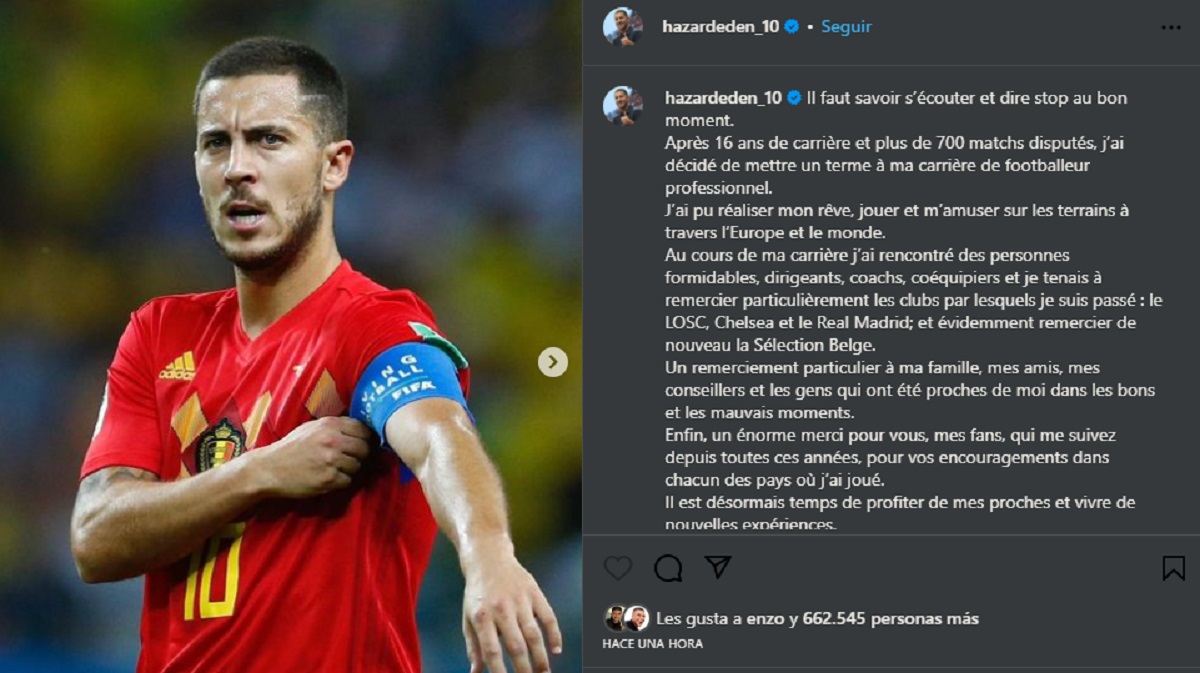Click the header profile avatar
This screenshot has height=673, width=1200.
click(622, 27)
